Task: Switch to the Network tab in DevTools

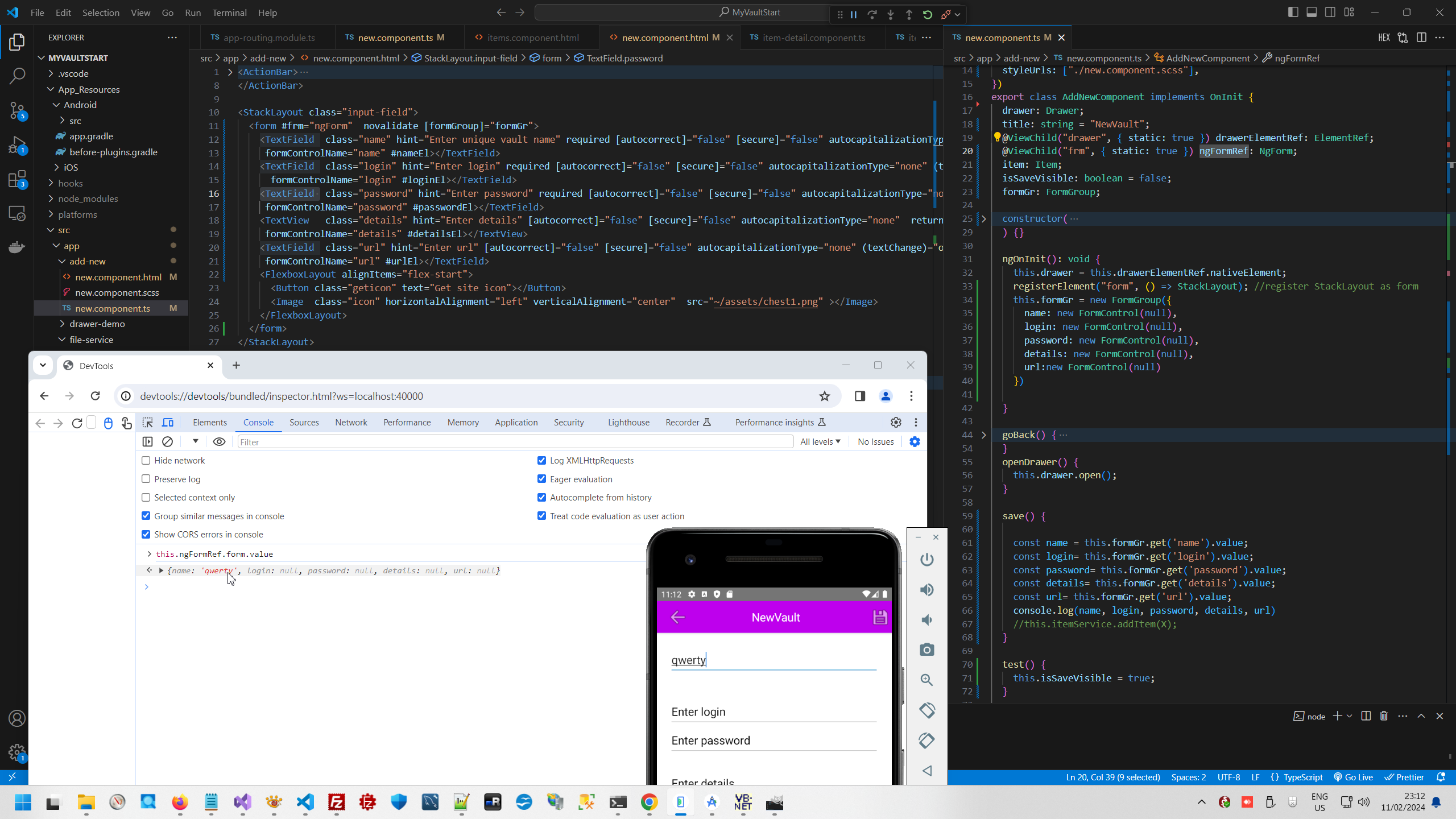Action: click(x=351, y=423)
